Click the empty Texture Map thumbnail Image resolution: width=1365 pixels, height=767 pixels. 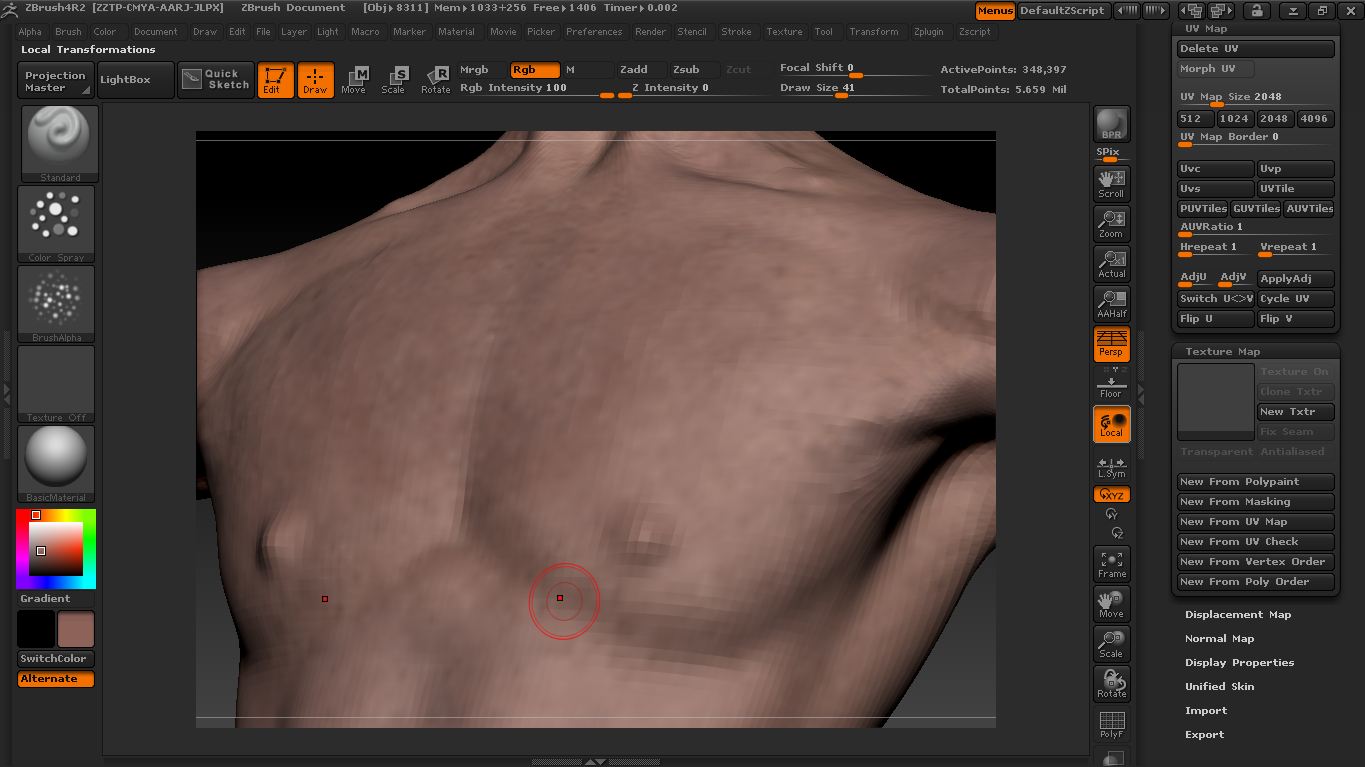1215,401
